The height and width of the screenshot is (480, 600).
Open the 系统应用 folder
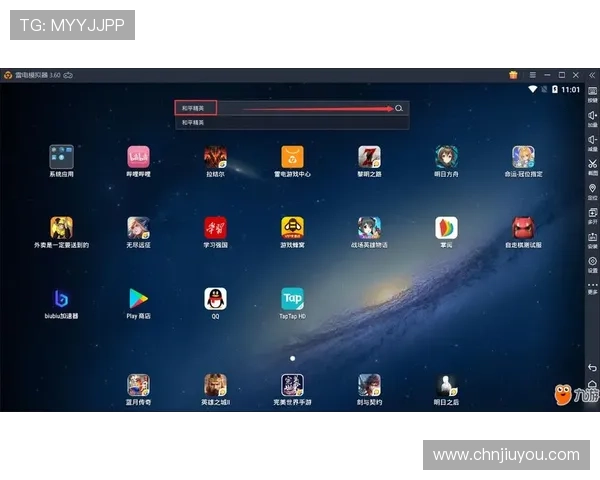pos(61,157)
